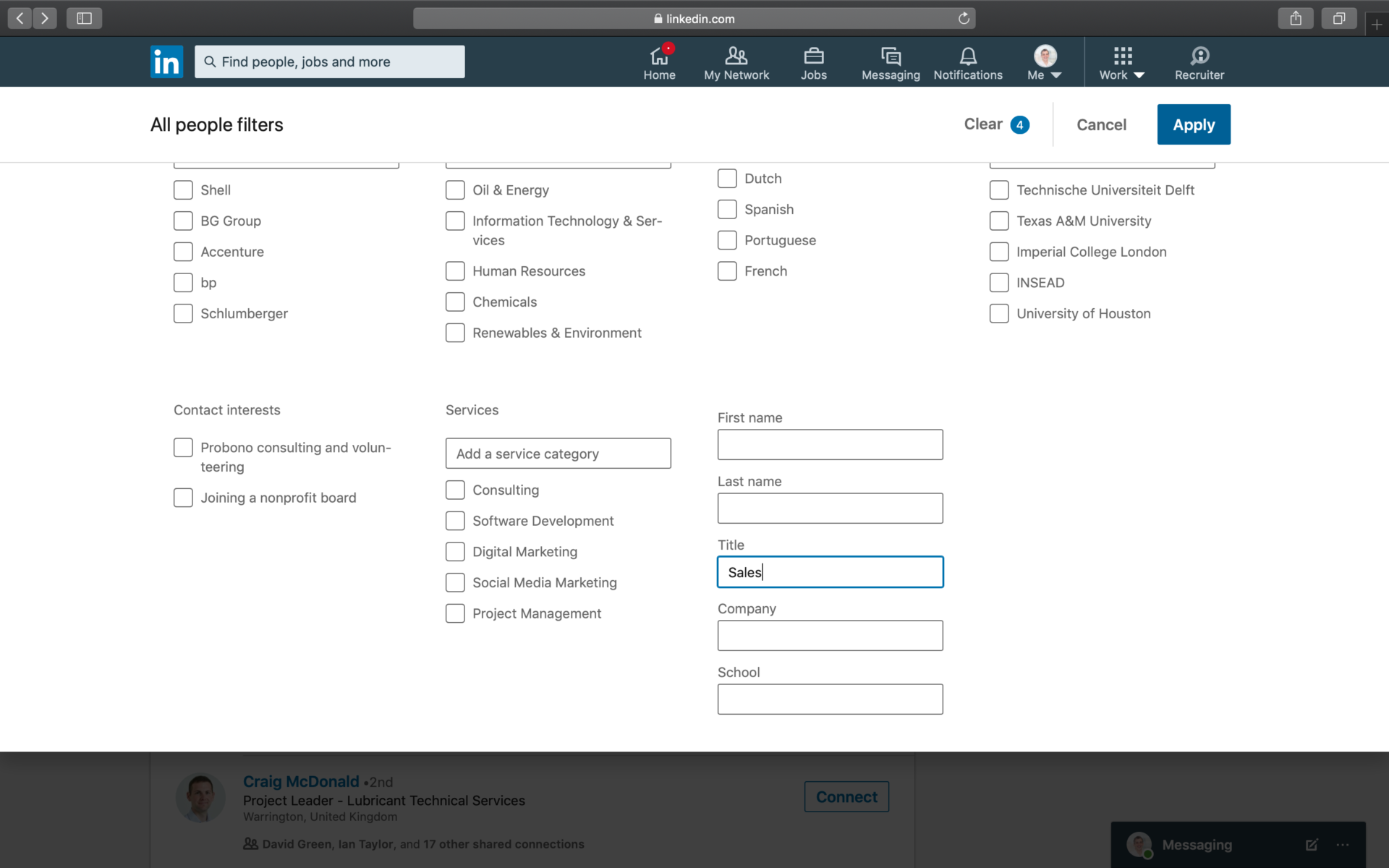Open Craig McDonald's profile link
The width and height of the screenshot is (1389, 868).
[x=301, y=781]
